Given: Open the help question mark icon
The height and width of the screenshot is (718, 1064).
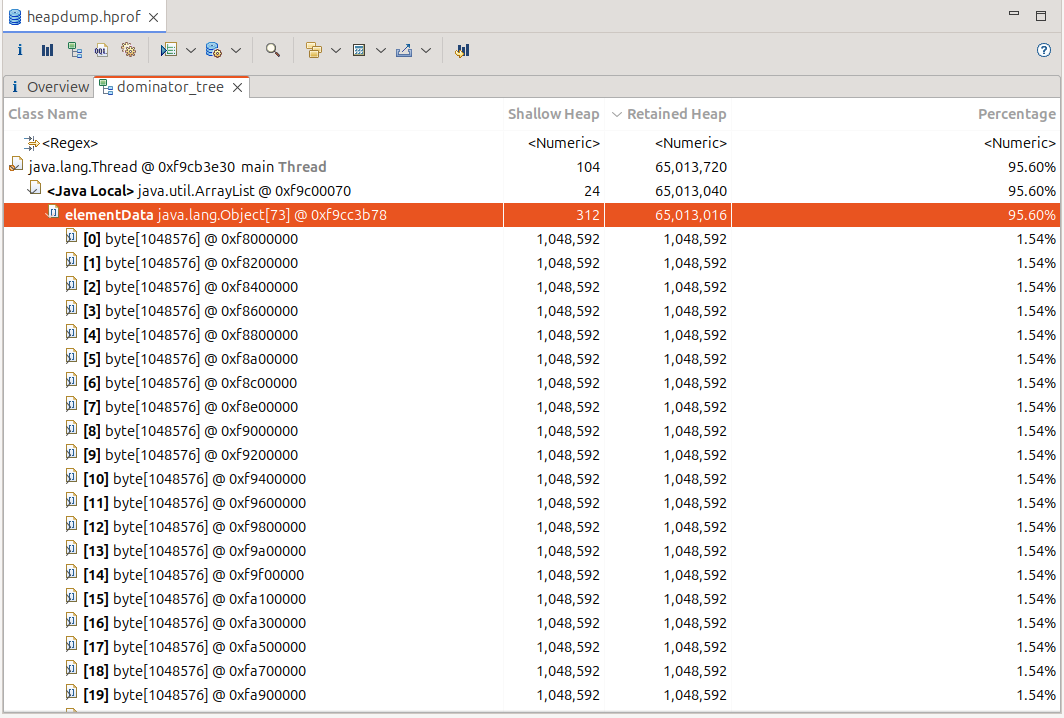Looking at the screenshot, I should click(1044, 50).
